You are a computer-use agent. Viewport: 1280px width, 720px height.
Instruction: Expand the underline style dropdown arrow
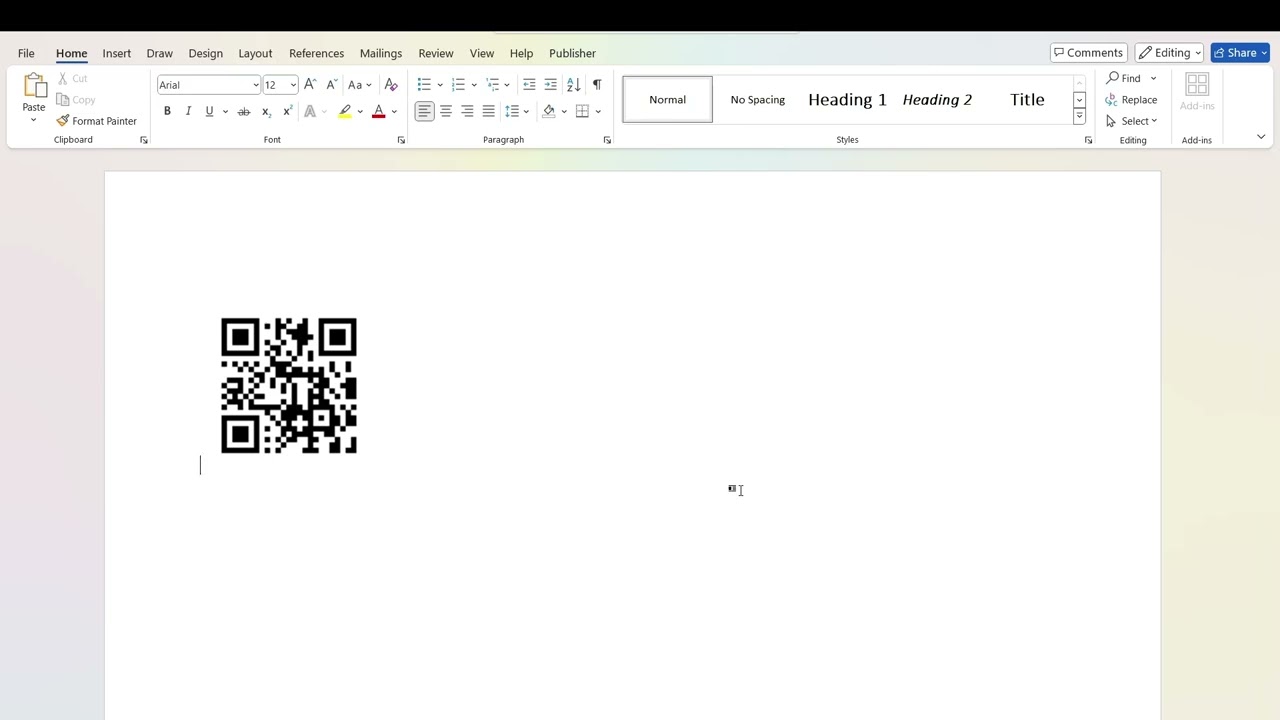(225, 112)
